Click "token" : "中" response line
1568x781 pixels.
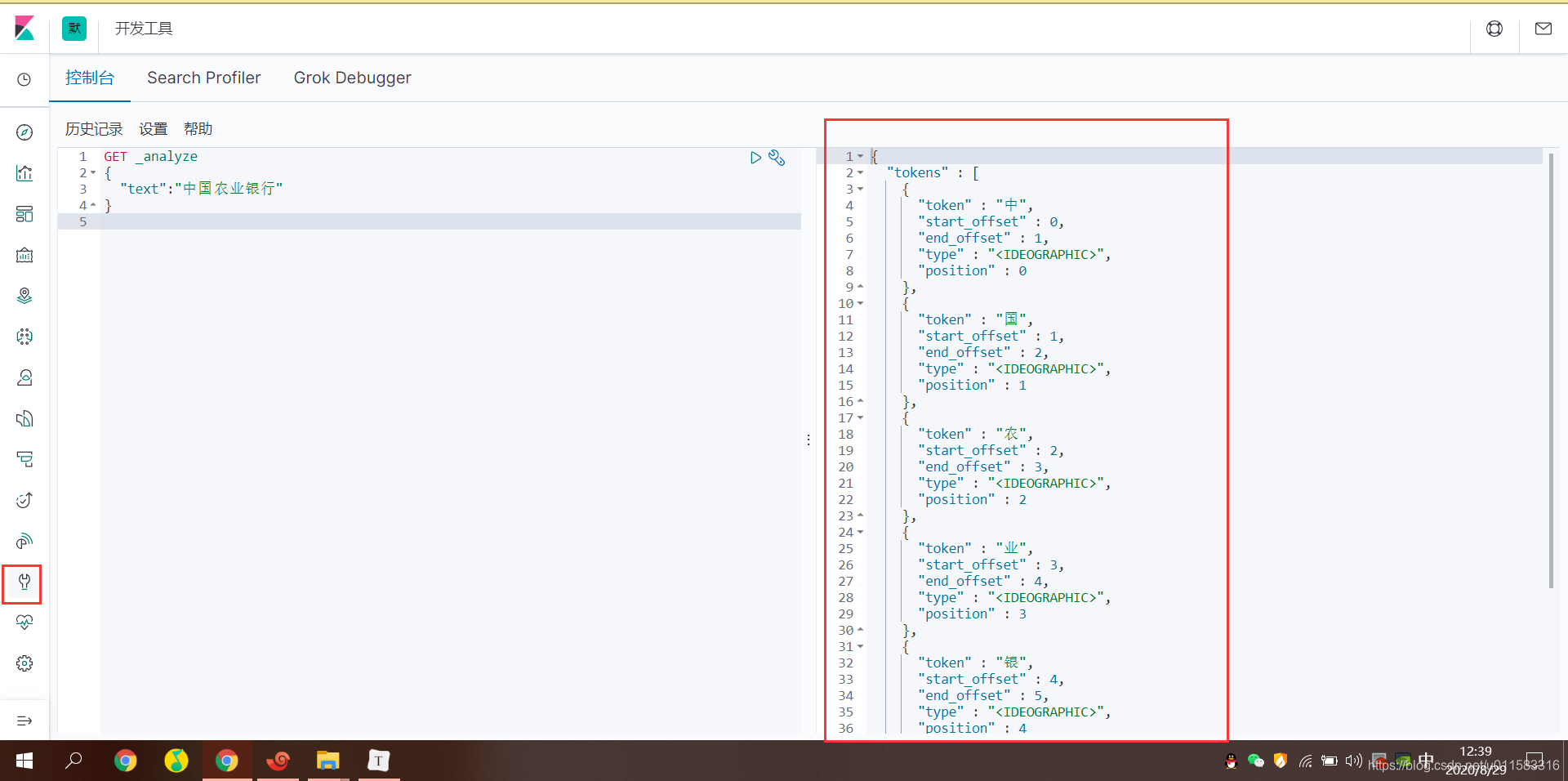click(975, 205)
